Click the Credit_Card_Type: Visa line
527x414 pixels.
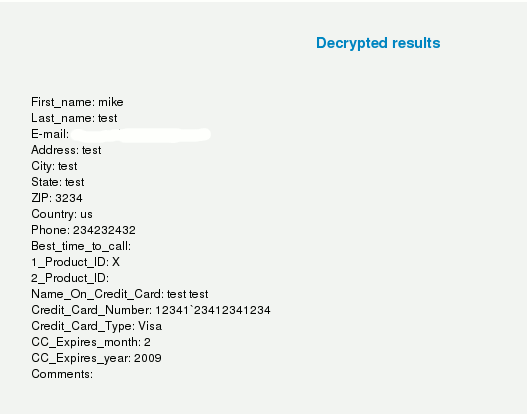pyautogui.click(x=97, y=326)
